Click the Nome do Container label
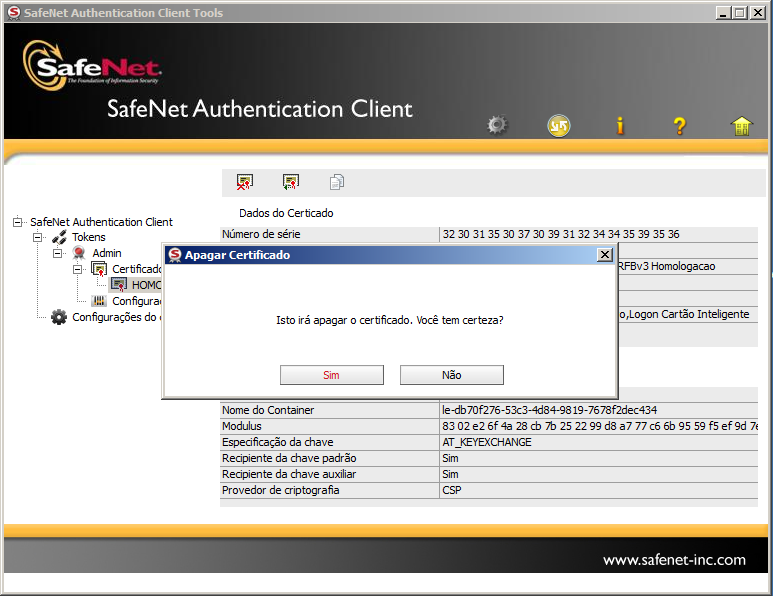773x596 pixels. (268, 410)
